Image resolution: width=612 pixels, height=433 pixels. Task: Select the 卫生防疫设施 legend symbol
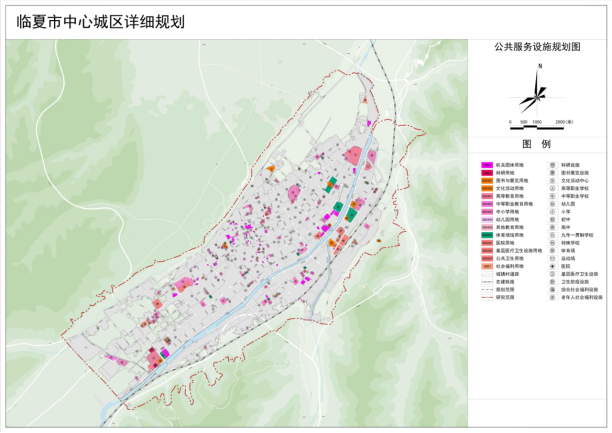[x=552, y=281]
